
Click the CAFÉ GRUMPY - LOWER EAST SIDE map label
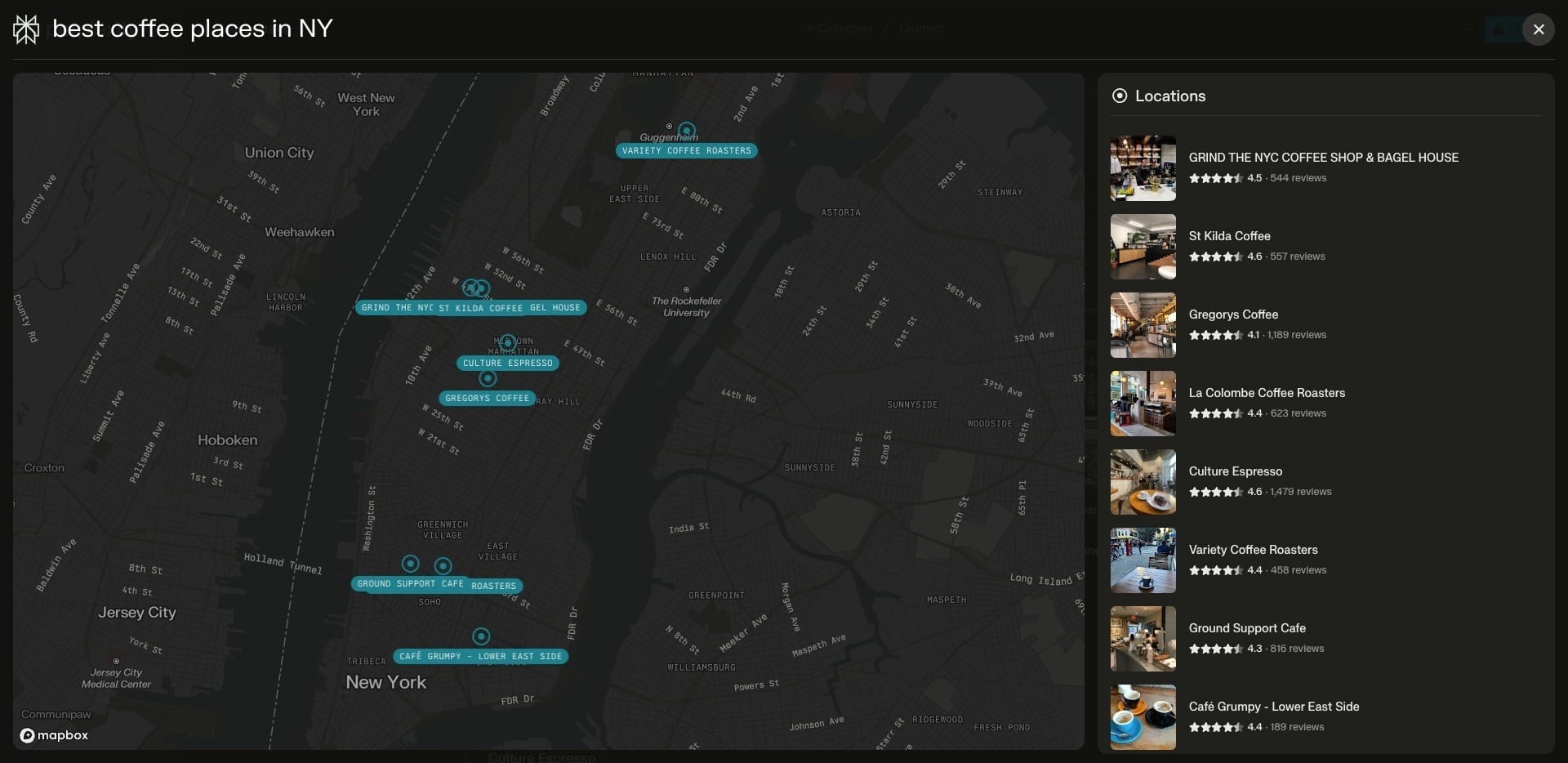pyautogui.click(x=480, y=656)
